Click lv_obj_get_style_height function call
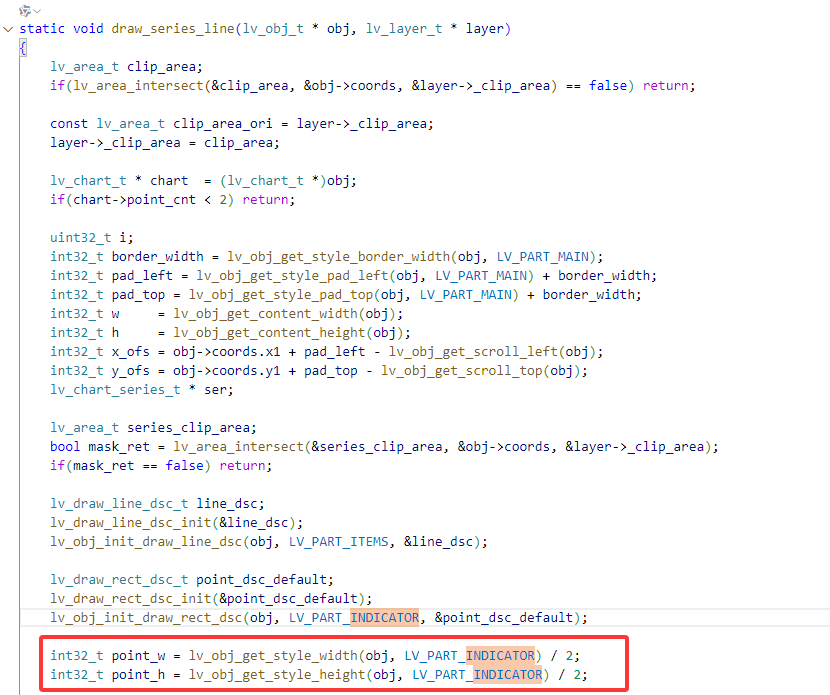The width and height of the screenshot is (830, 695). [x=277, y=675]
